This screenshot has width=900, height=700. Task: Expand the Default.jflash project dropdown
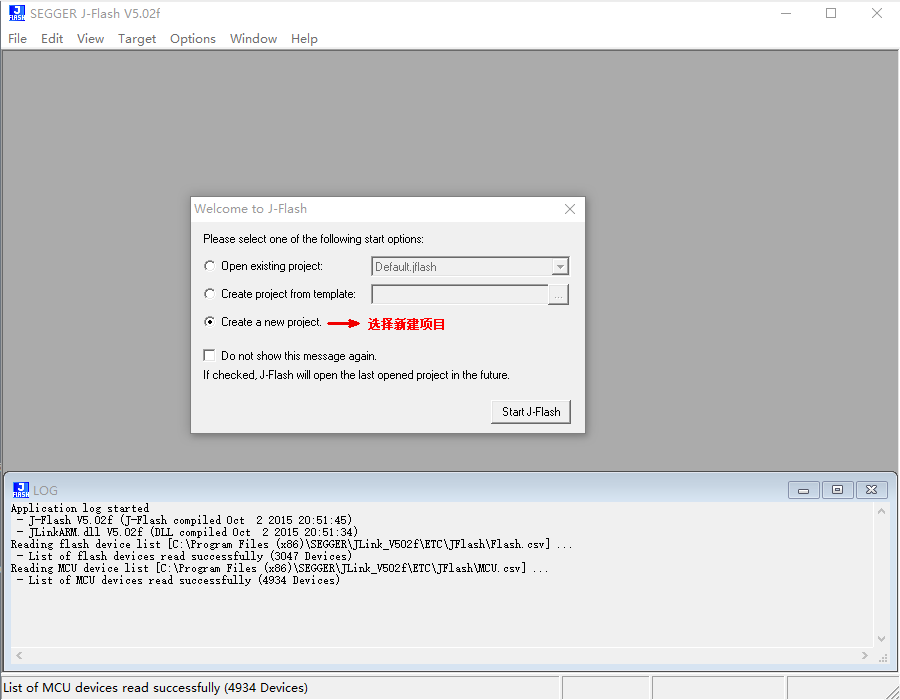click(x=560, y=267)
